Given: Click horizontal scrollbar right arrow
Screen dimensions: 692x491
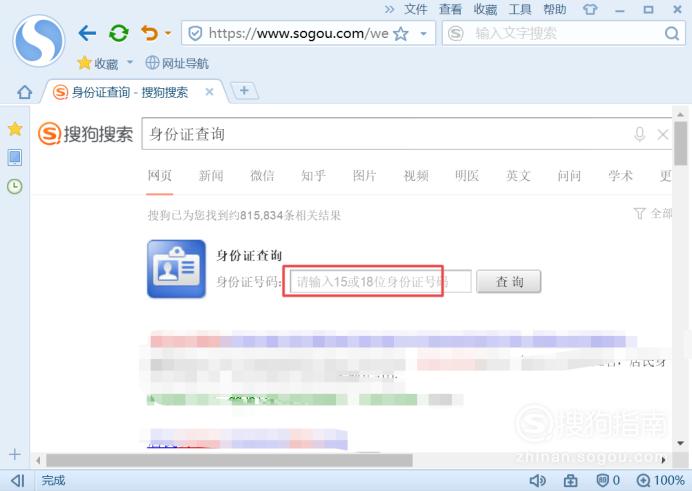Looking at the screenshot, I should pos(663,460).
